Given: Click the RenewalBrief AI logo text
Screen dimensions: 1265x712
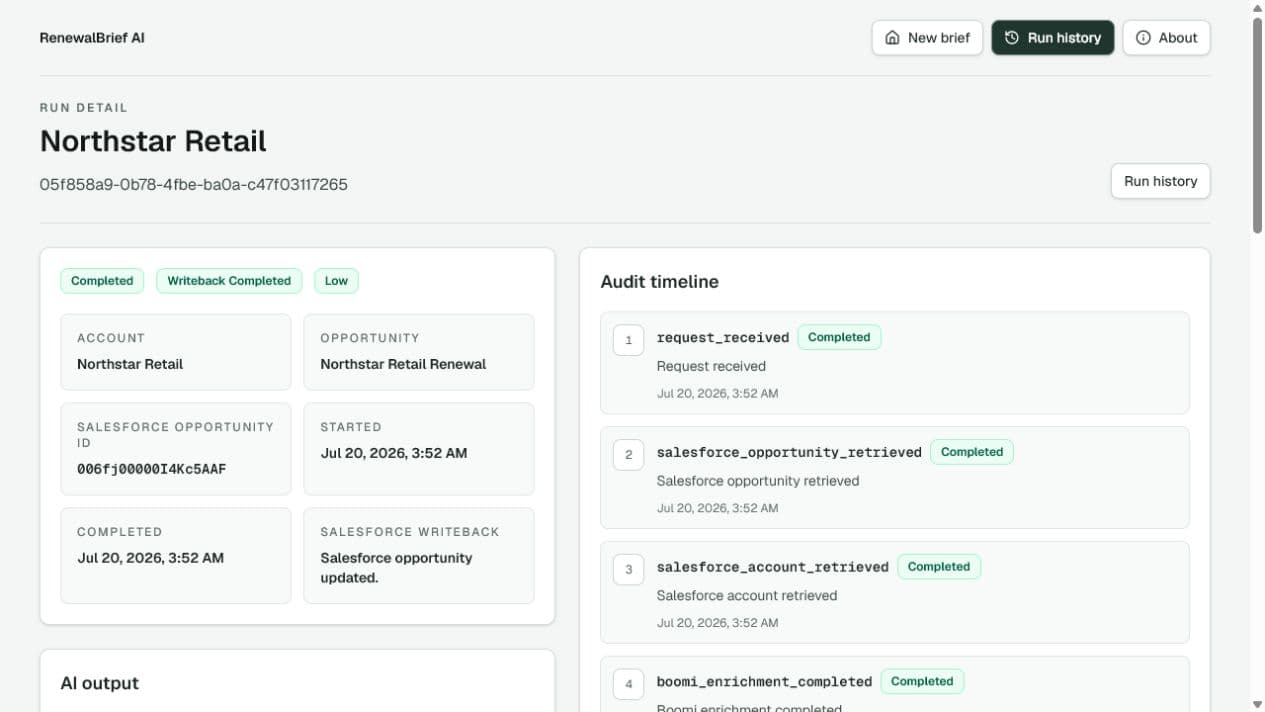Looking at the screenshot, I should point(92,38).
